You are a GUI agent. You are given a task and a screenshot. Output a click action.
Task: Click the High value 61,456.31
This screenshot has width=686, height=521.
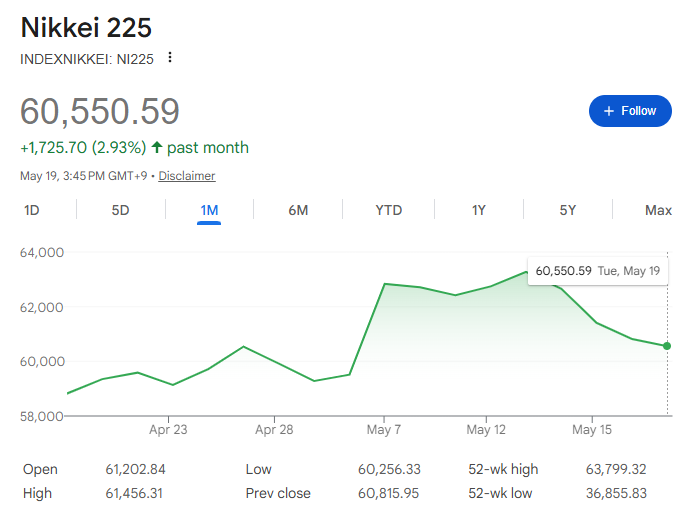coord(134,493)
